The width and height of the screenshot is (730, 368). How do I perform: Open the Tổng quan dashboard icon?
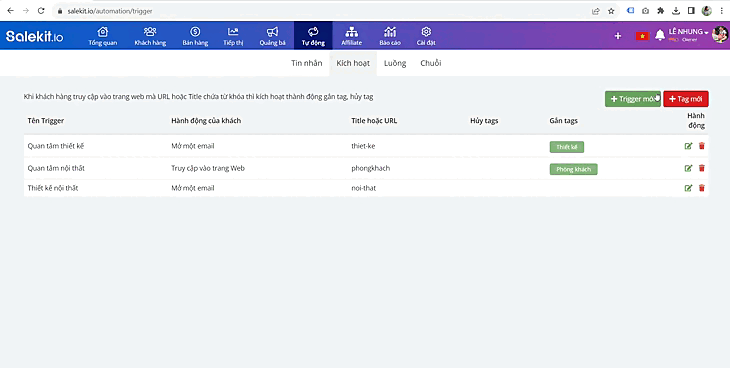point(102,36)
